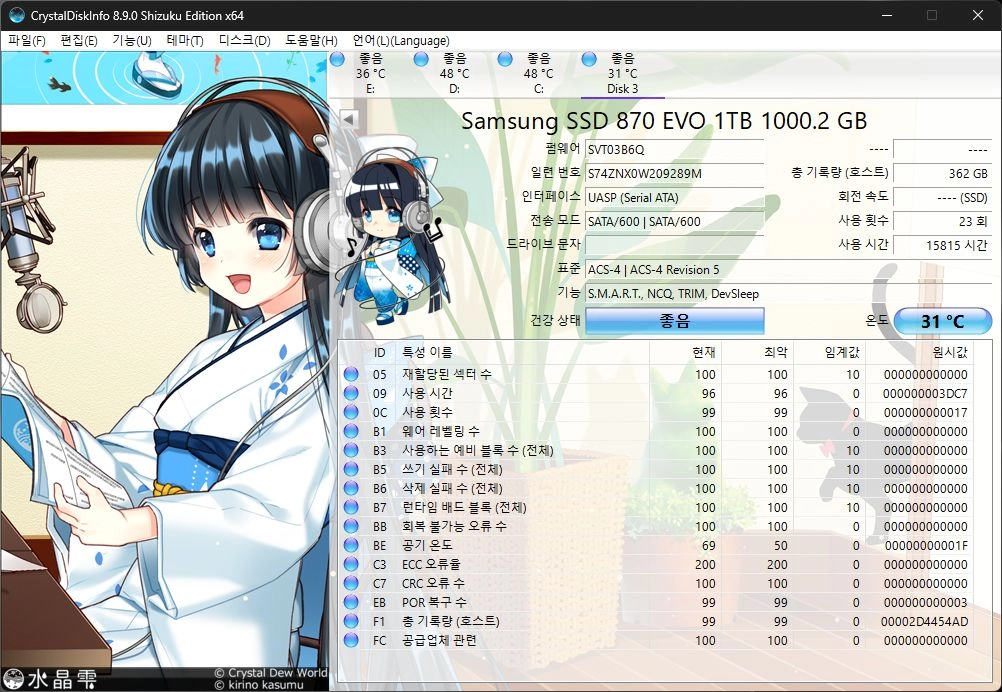Open the 편집(E) menu
Viewport: 1002px width, 692px height.
pos(79,41)
